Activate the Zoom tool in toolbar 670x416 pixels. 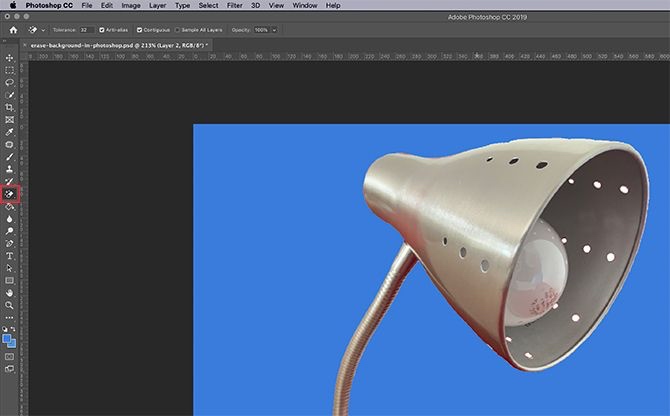9,305
